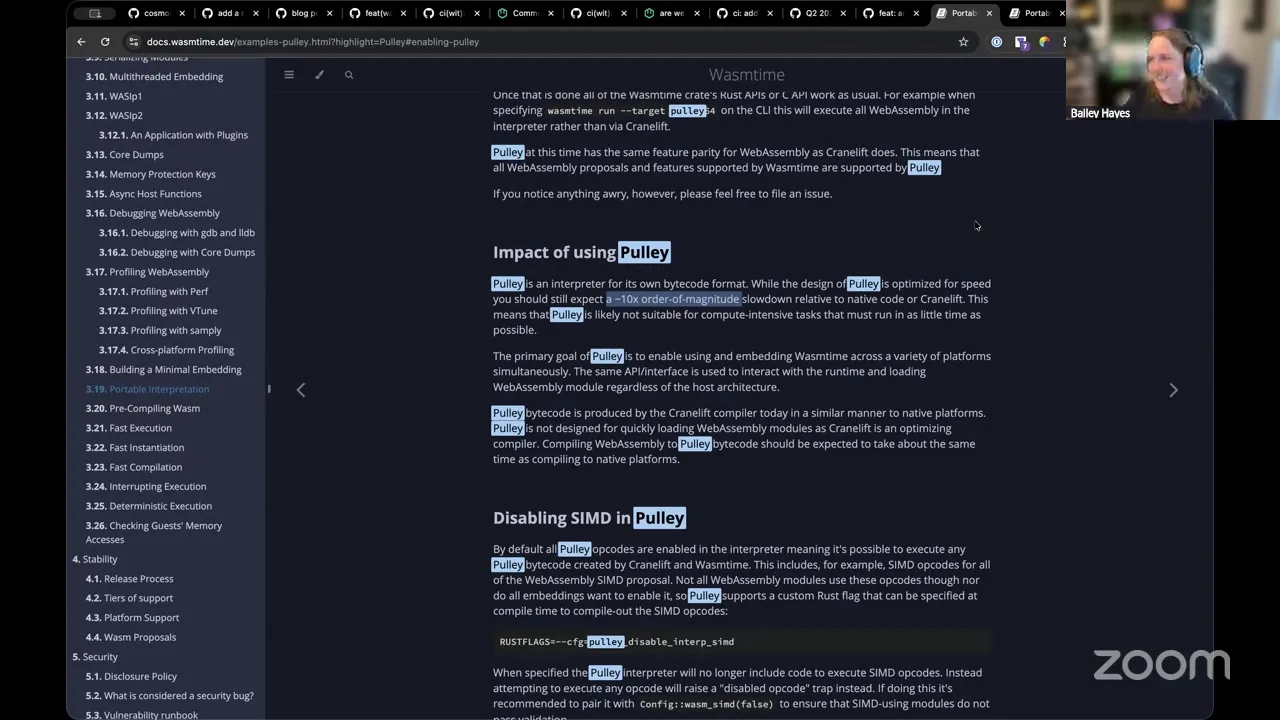The height and width of the screenshot is (720, 1280).
Task: Open the Fast Compilation chapter
Action: click(x=133, y=467)
